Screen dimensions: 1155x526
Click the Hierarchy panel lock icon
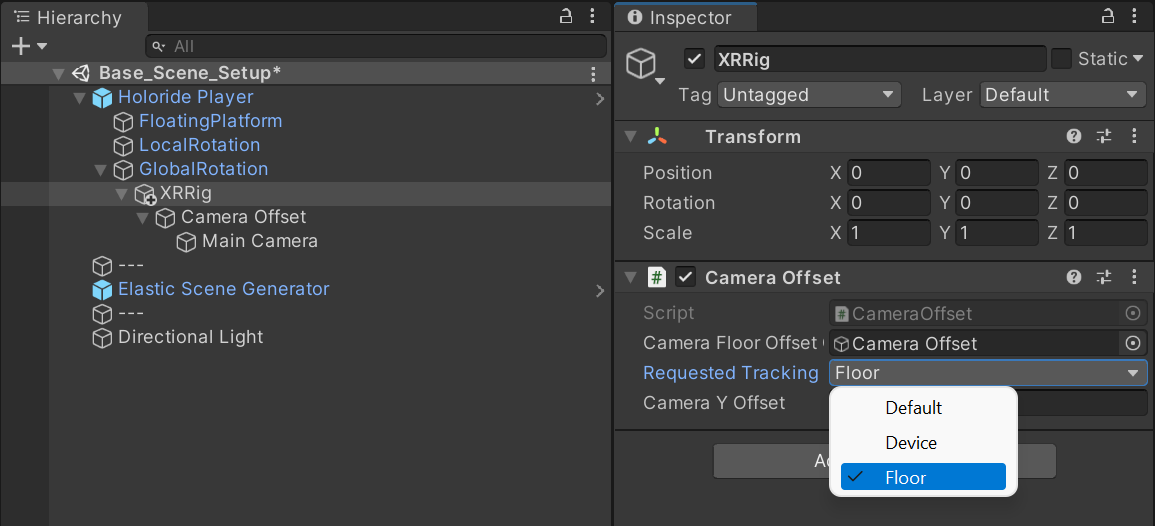(565, 16)
